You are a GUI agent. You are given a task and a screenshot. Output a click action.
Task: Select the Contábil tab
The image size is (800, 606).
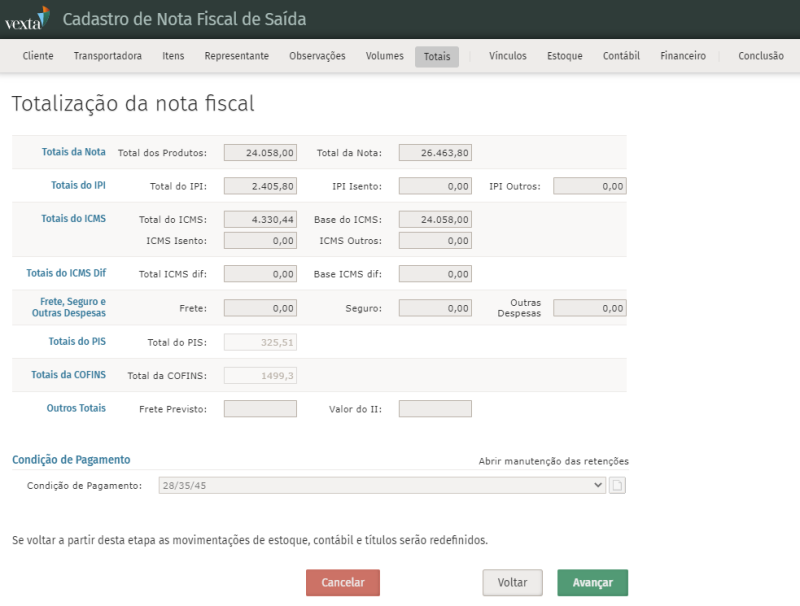coord(621,56)
